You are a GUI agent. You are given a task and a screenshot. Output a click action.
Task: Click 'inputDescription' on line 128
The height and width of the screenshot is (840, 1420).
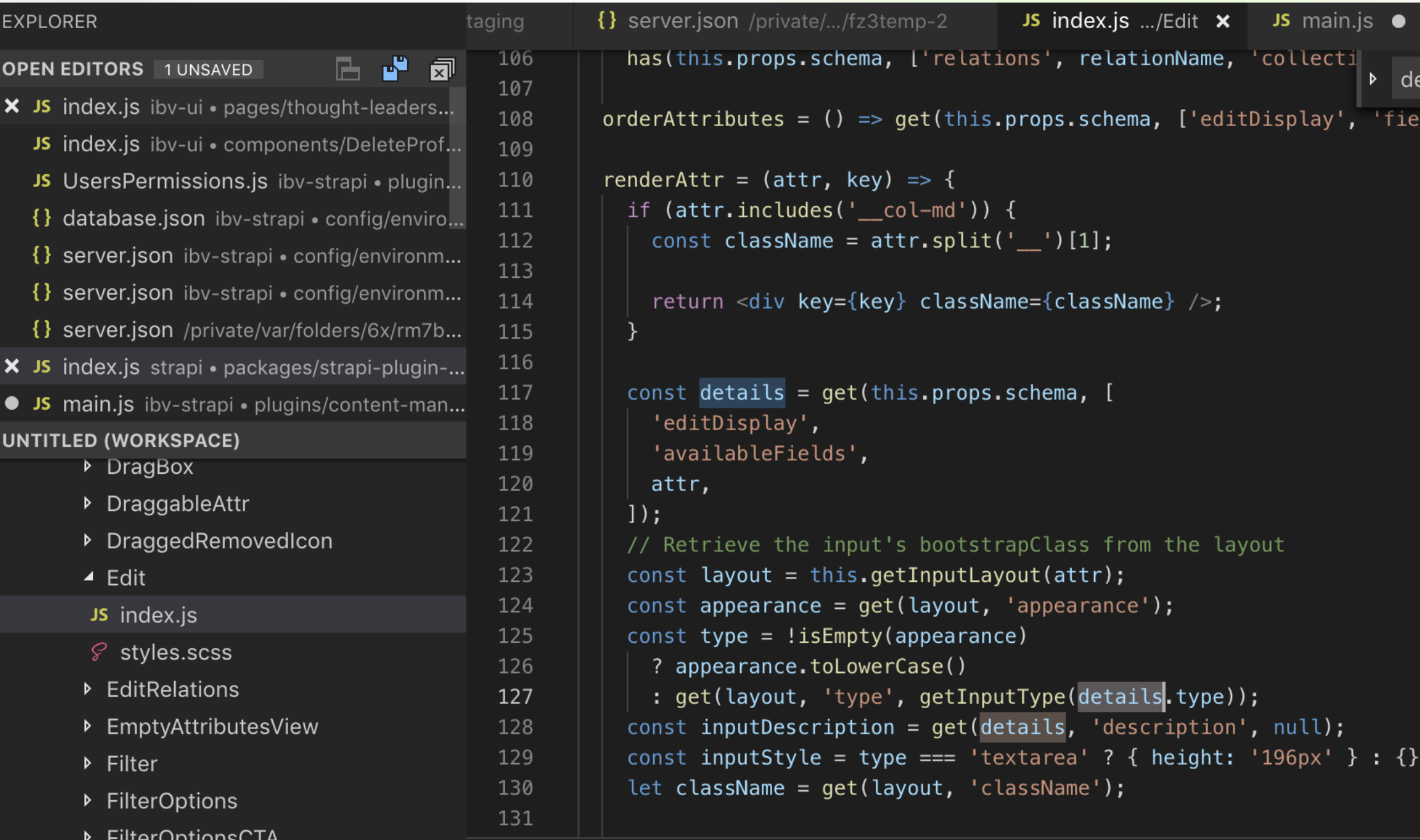(x=797, y=727)
